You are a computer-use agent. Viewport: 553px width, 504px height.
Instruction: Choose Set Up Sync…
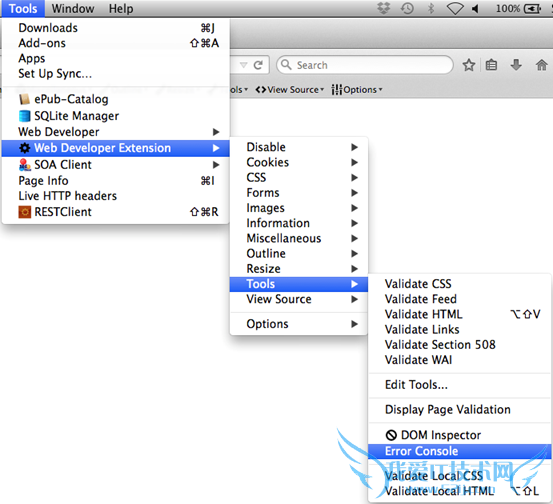coord(116,73)
